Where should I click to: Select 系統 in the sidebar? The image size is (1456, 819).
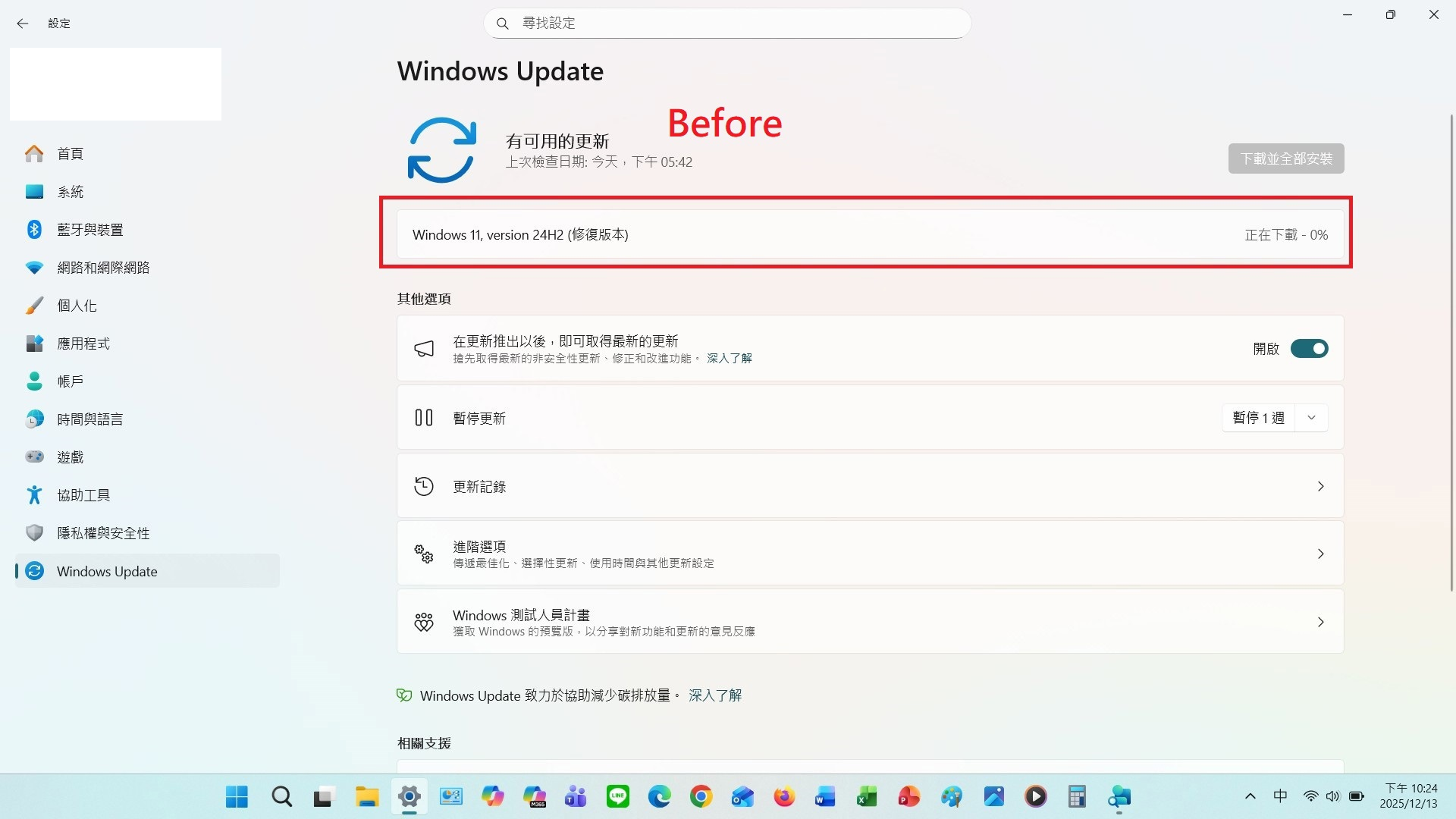[147, 192]
